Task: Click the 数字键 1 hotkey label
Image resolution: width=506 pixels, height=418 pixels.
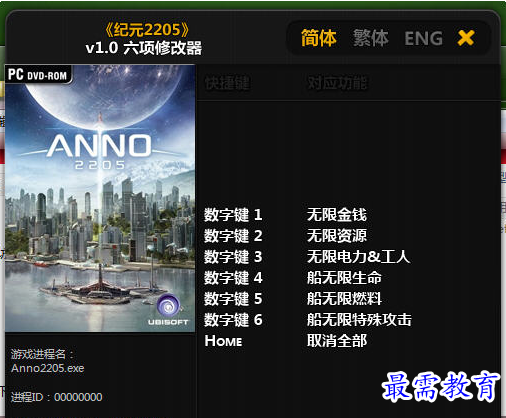Action: click(x=233, y=215)
